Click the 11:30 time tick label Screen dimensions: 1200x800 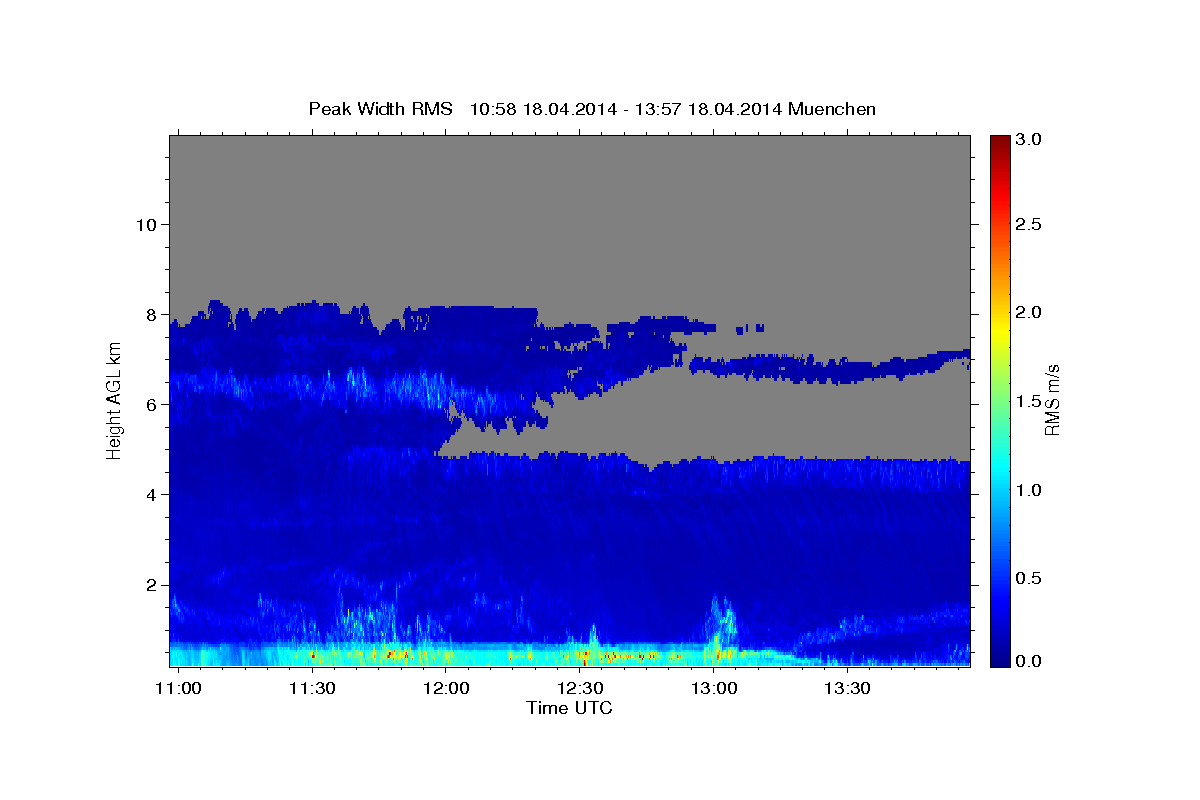point(312,689)
